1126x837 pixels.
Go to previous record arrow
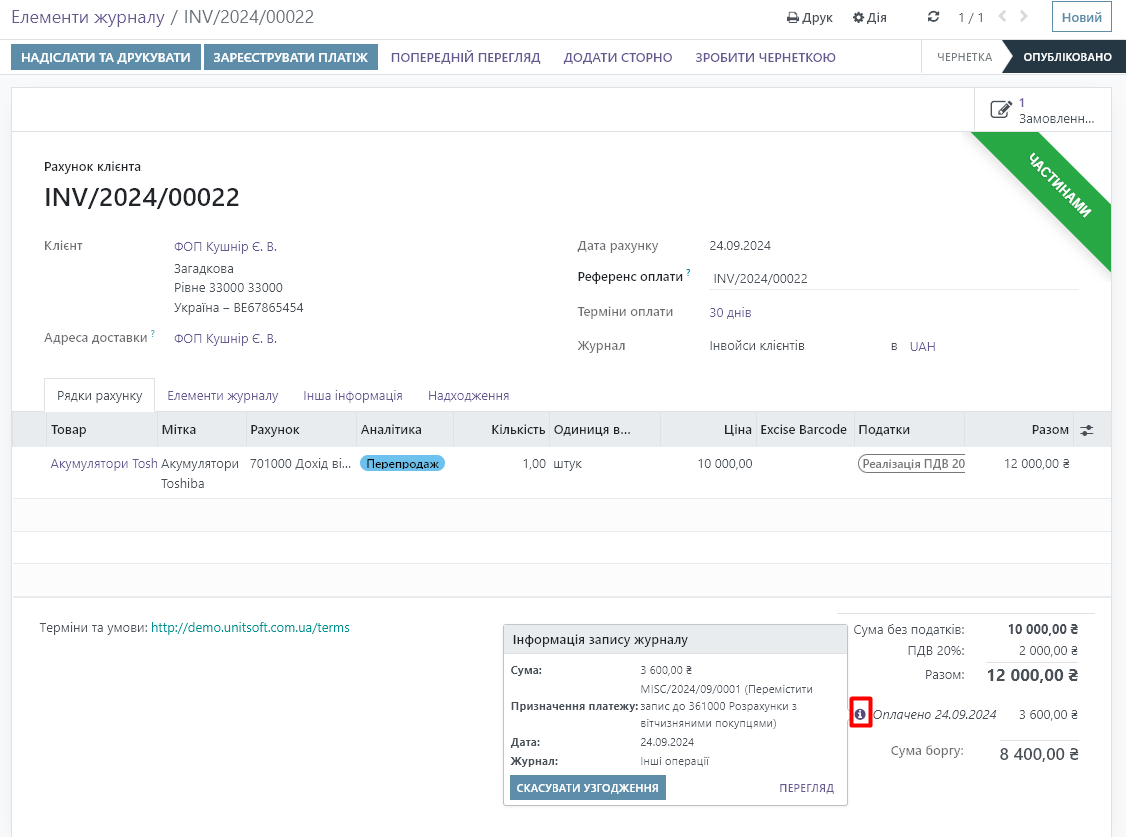tap(1003, 17)
